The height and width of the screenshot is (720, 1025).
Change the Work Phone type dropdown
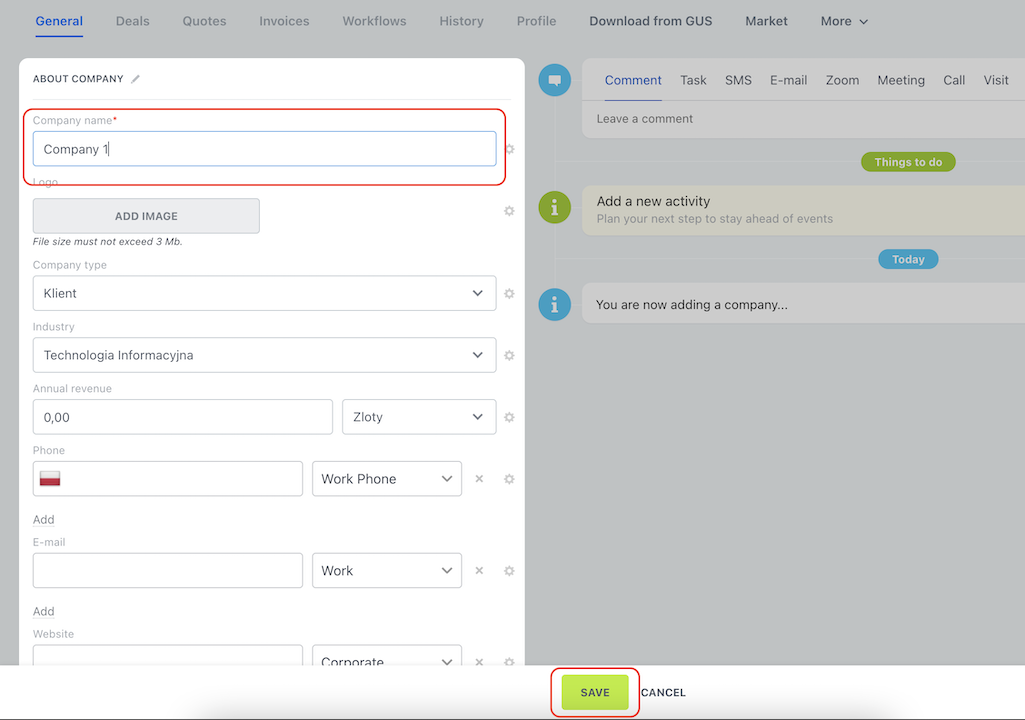tap(386, 479)
